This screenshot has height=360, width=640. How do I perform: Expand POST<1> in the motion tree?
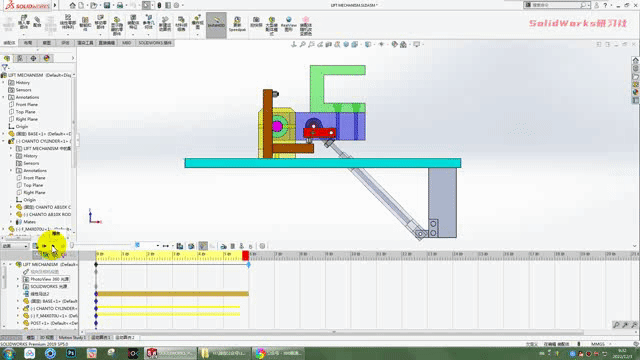click(18, 323)
